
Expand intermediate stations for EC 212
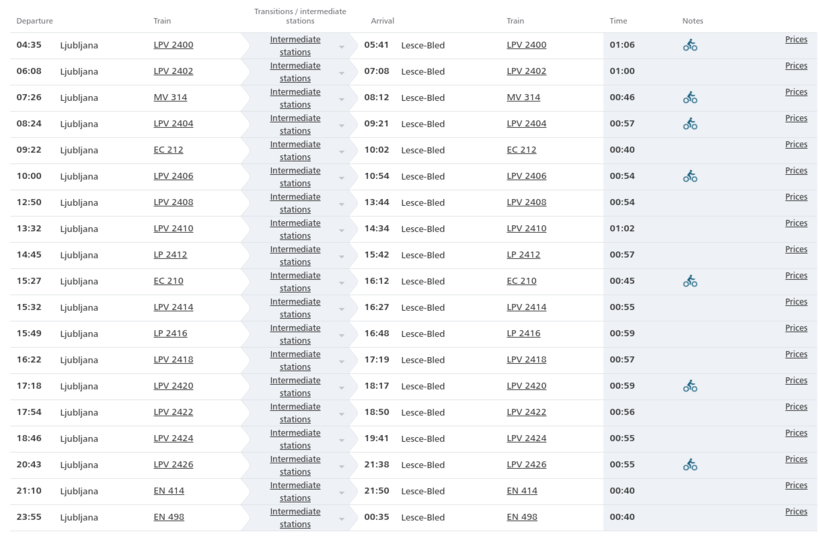coord(296,150)
